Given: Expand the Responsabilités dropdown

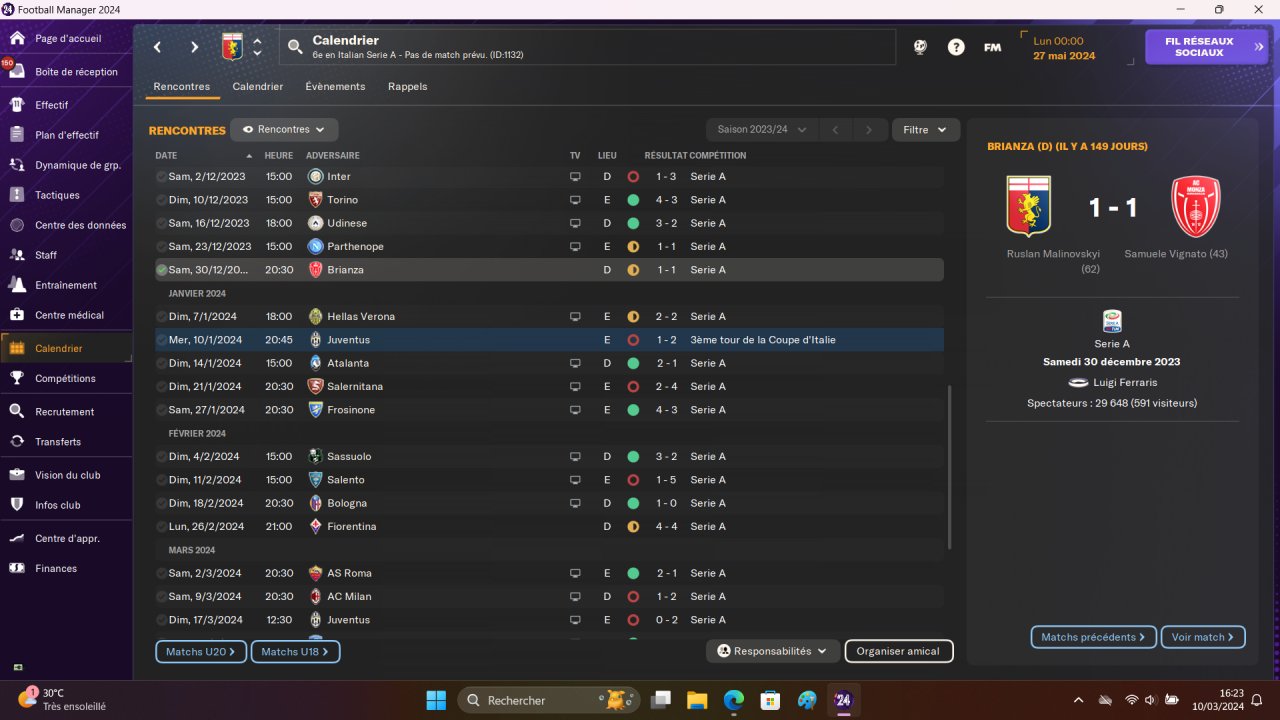Looking at the screenshot, I should (773, 651).
